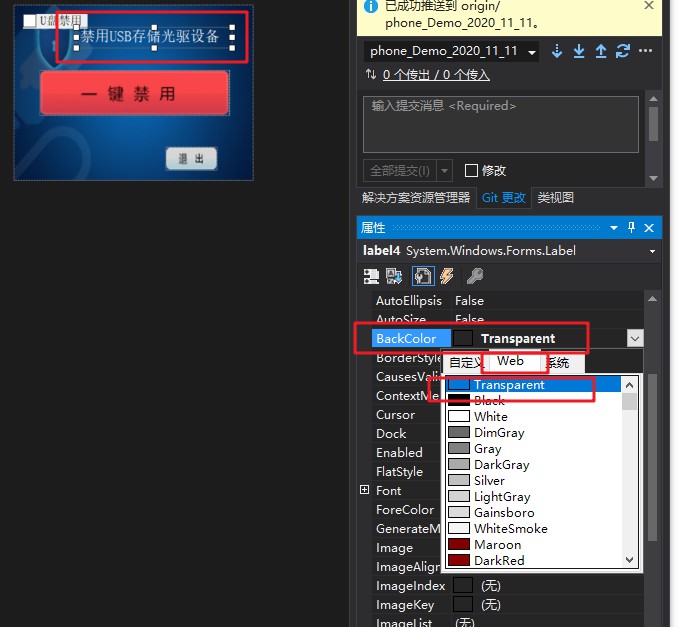Screen dimensions: 681x627
Task: Choose the Gray color entry
Action: (534, 449)
